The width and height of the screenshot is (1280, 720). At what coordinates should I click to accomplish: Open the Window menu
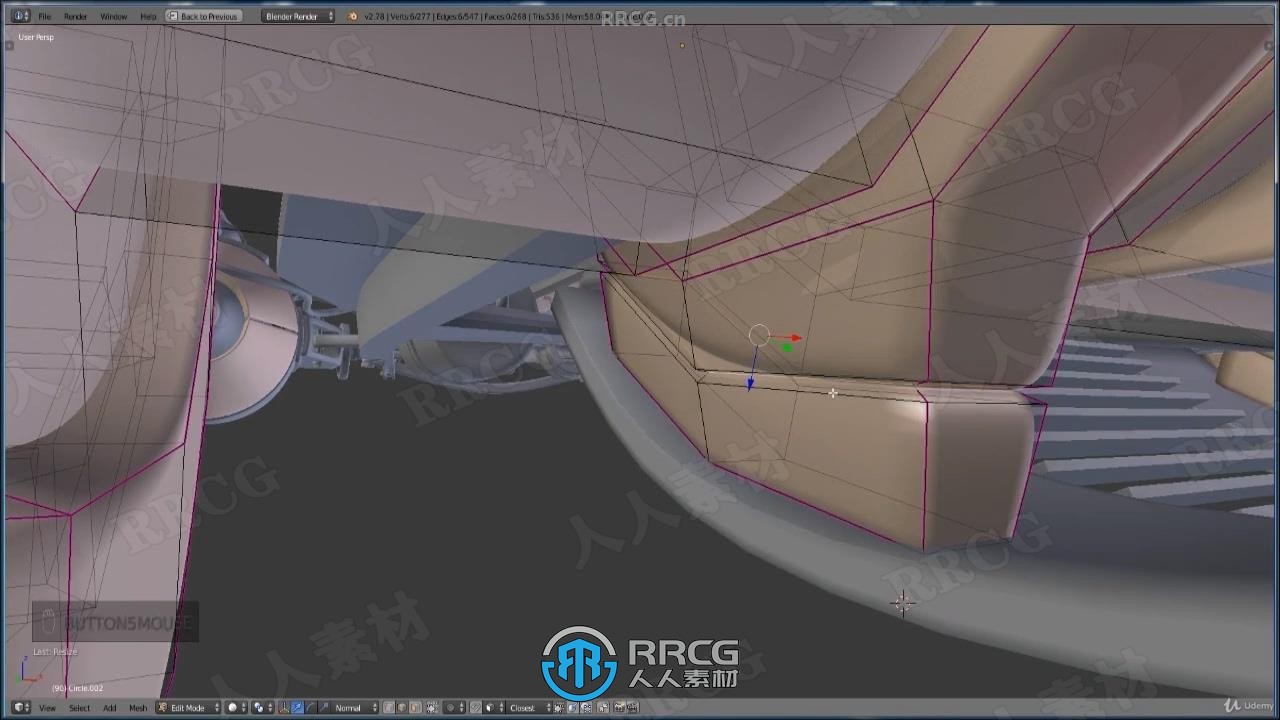click(x=113, y=17)
